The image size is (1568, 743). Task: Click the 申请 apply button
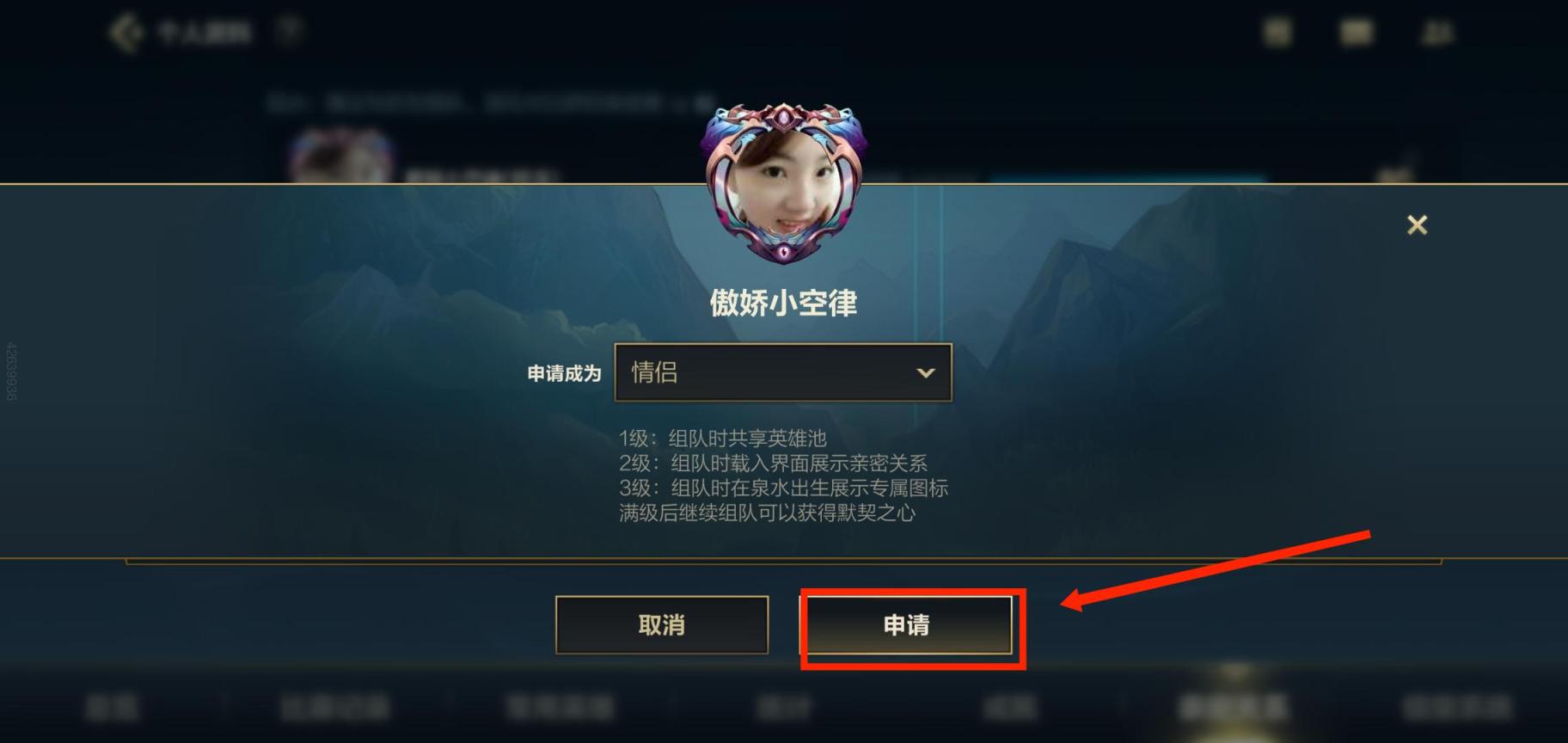pyautogui.click(x=906, y=624)
